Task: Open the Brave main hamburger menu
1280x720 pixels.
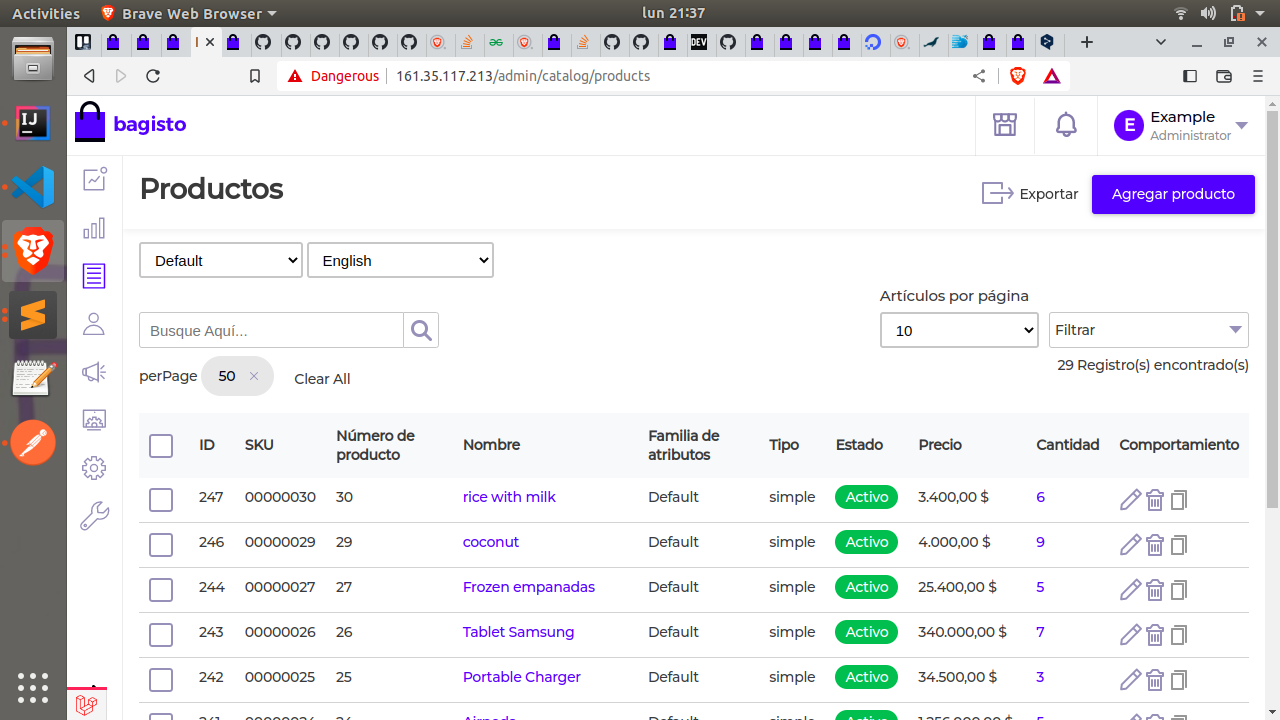Action: (x=1258, y=76)
